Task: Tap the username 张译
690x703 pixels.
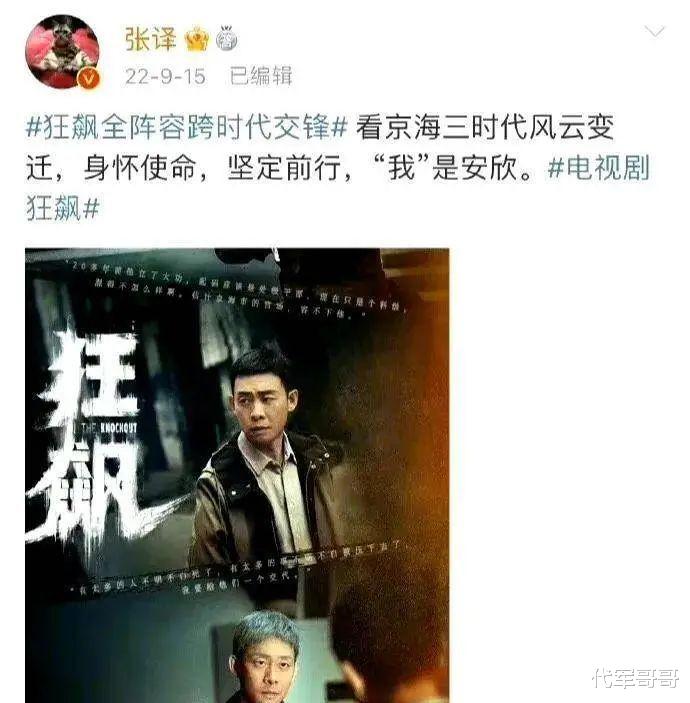Action: [x=151, y=39]
